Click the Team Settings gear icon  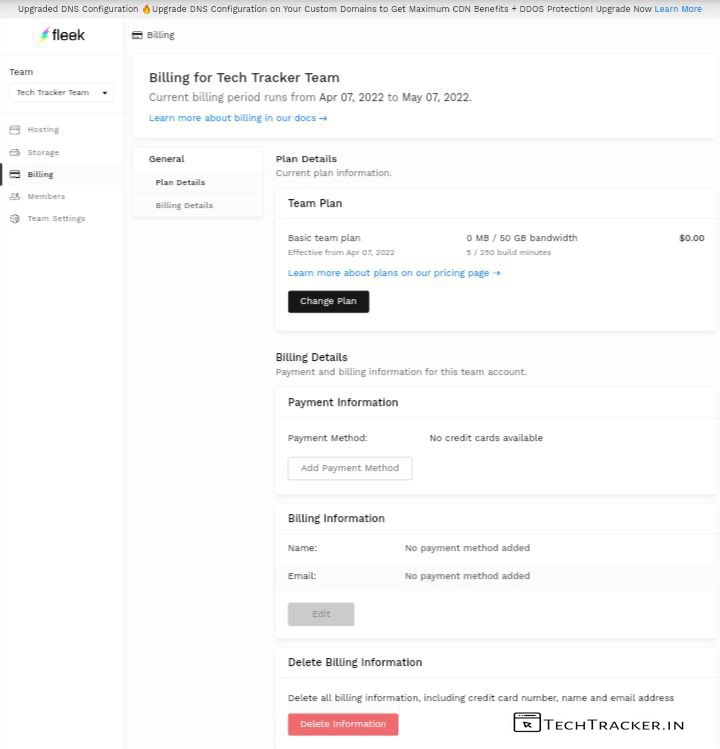click(x=15, y=219)
